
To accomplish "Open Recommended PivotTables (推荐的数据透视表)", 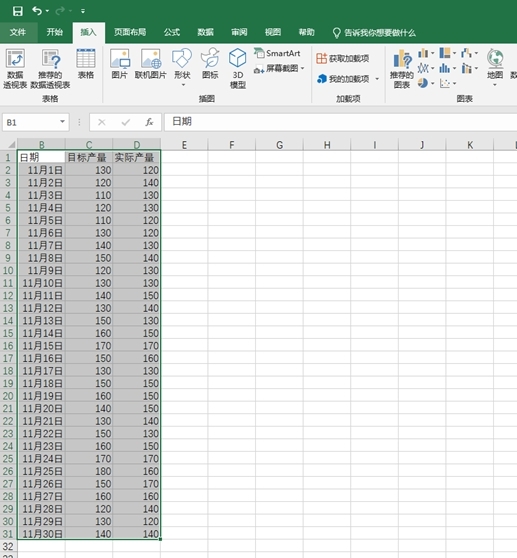I will pyautogui.click(x=50, y=69).
